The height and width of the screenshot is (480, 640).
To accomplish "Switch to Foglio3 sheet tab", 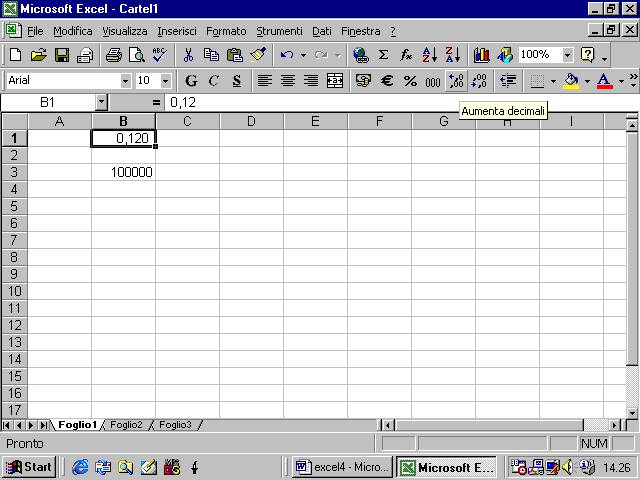I will (175, 425).
